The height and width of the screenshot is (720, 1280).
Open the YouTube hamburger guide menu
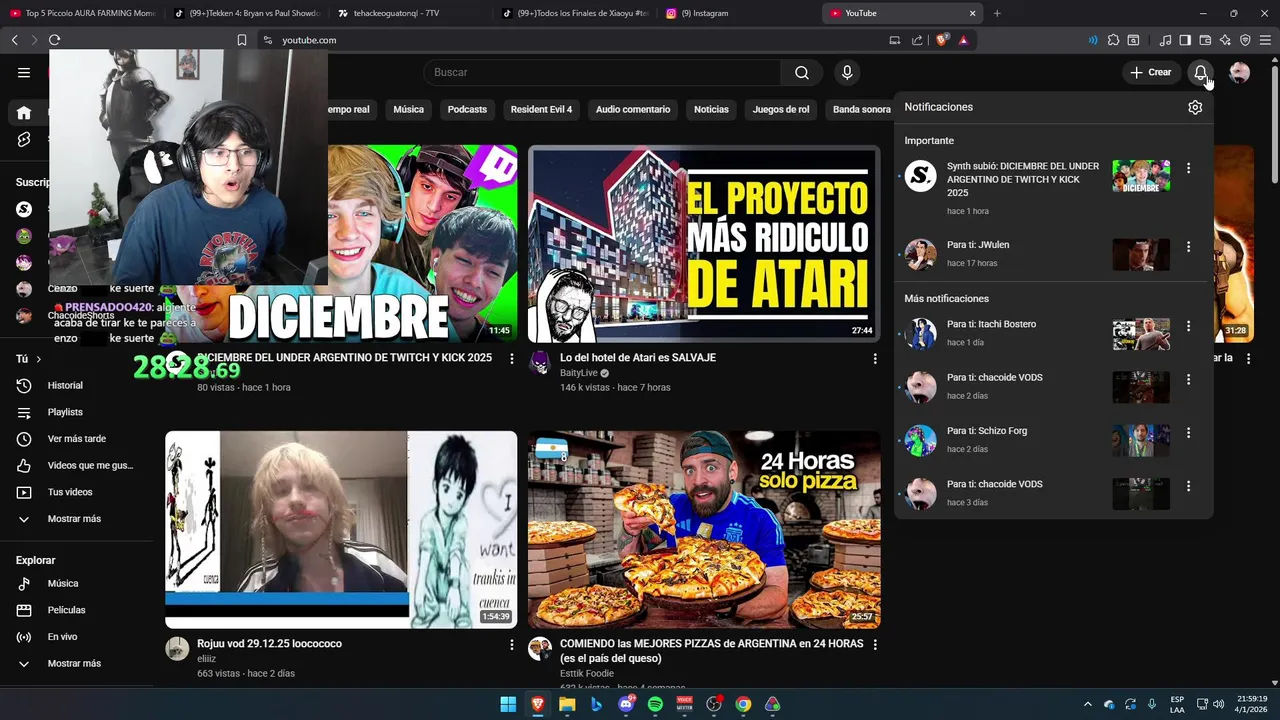coord(24,72)
